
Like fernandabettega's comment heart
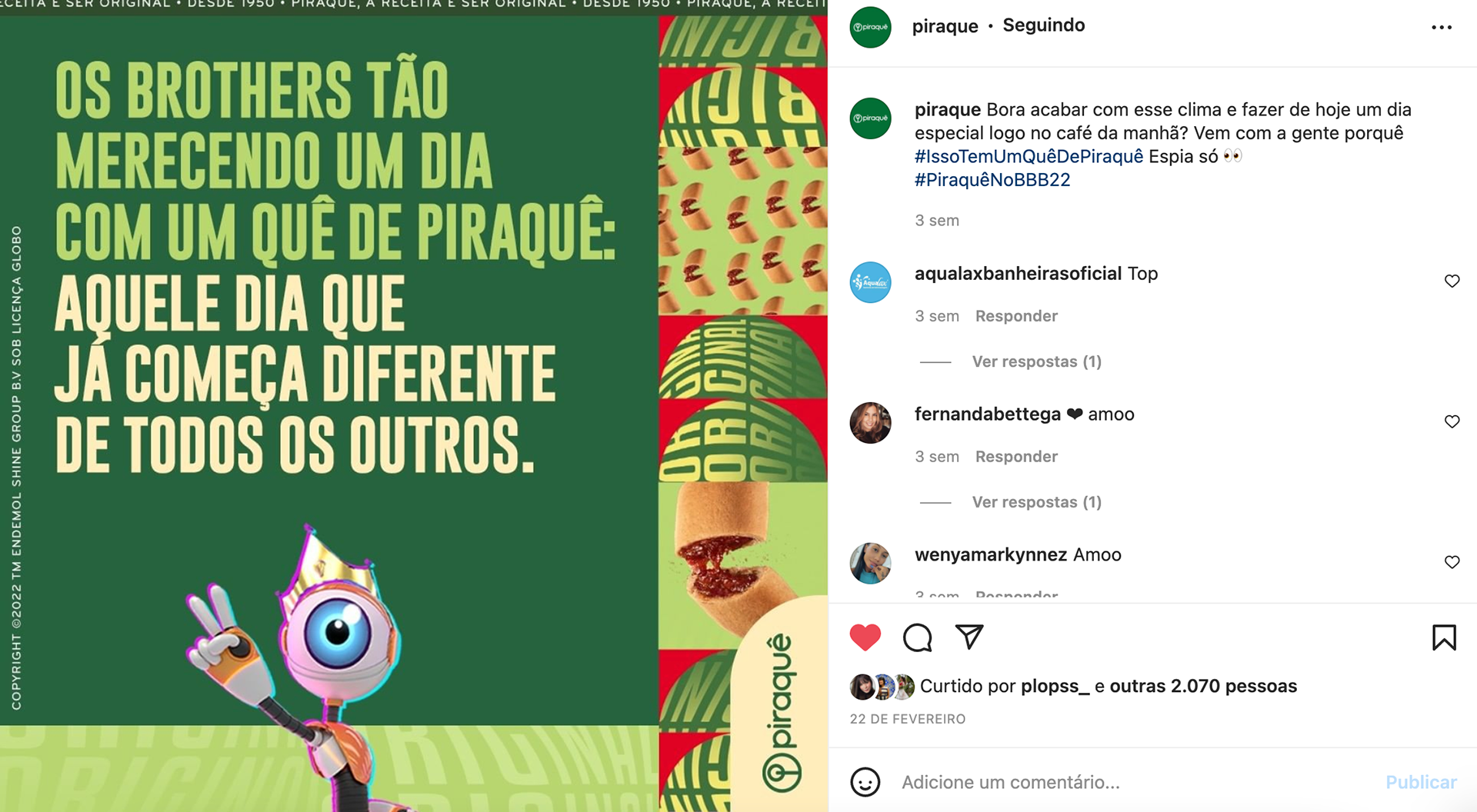click(x=1452, y=421)
